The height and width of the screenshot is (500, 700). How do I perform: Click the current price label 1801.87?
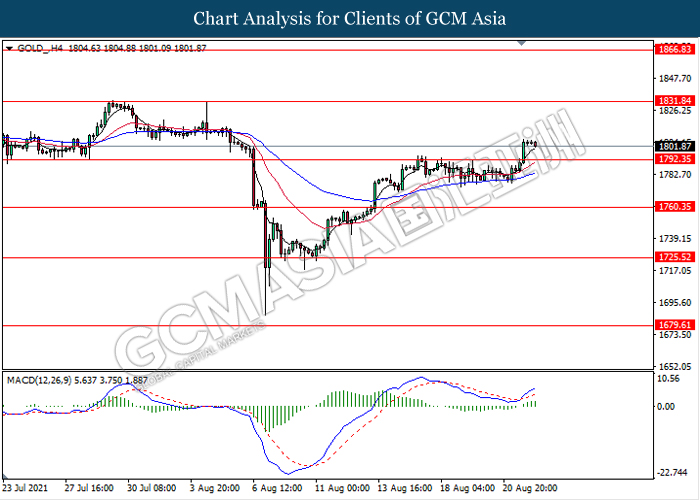(x=675, y=146)
